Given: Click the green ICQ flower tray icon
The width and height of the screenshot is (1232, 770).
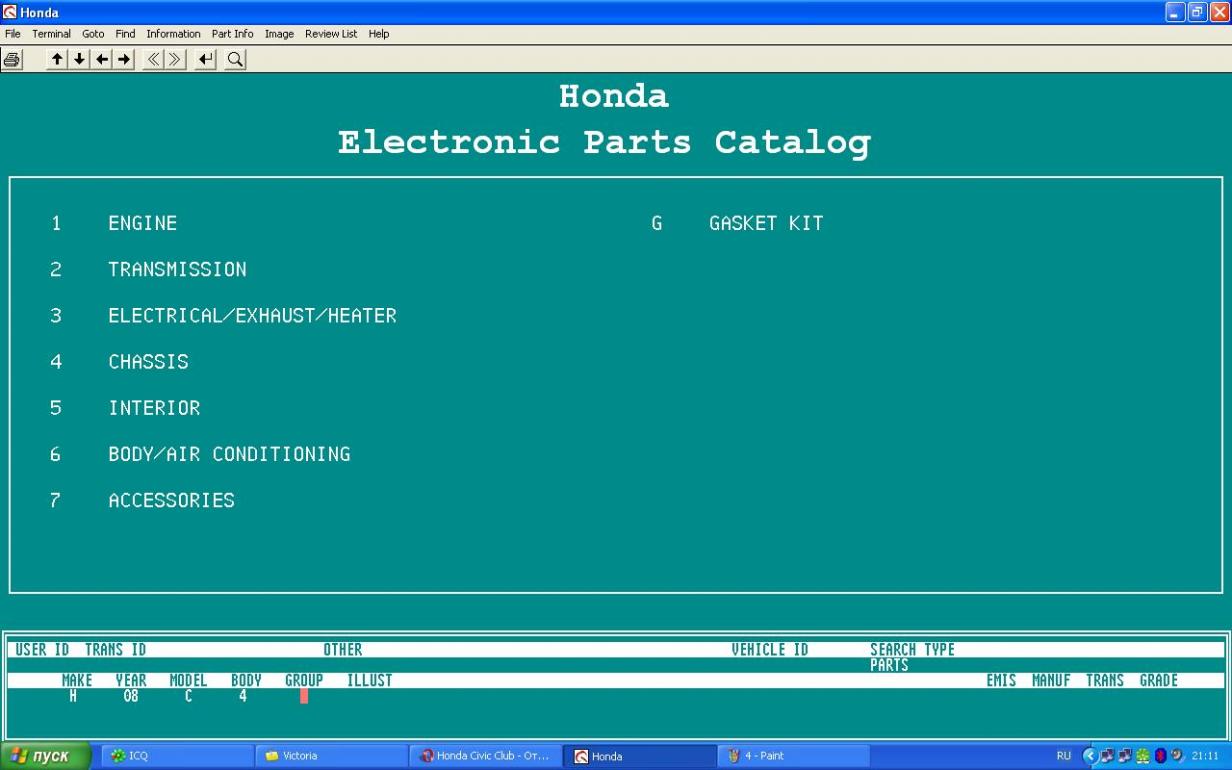Looking at the screenshot, I should pyautogui.click(x=1142, y=756).
